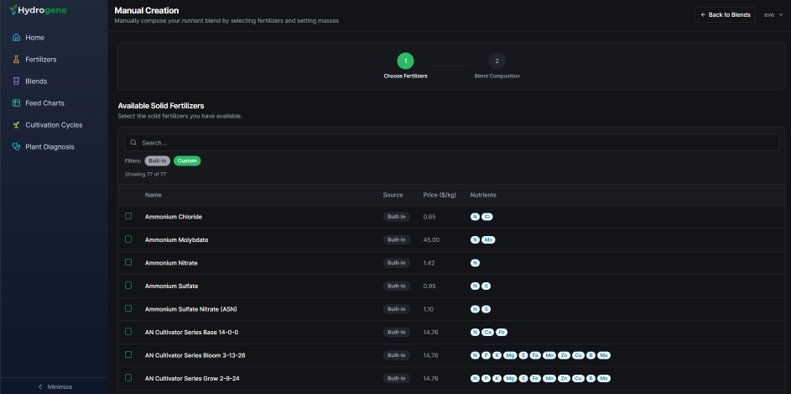Image resolution: width=791 pixels, height=394 pixels.
Task: Click Price ($/kg) column header
Action: (x=439, y=195)
